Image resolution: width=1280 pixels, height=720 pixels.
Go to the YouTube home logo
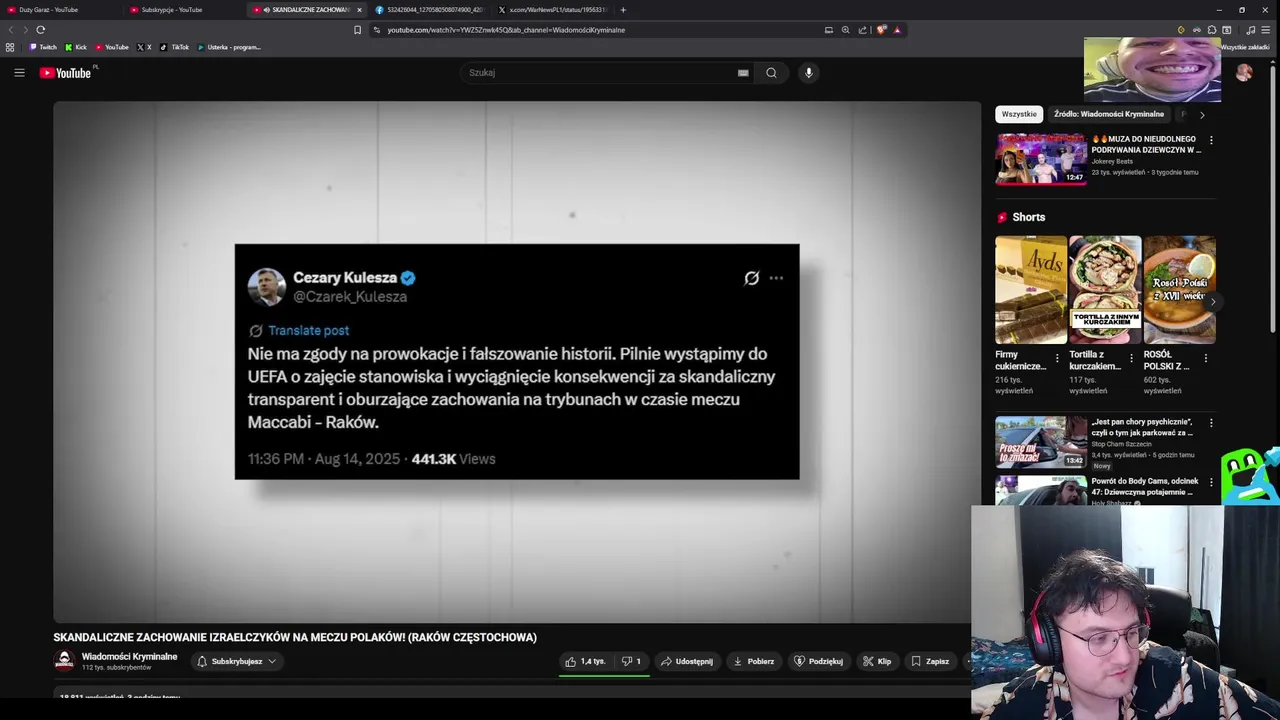[x=66, y=73]
